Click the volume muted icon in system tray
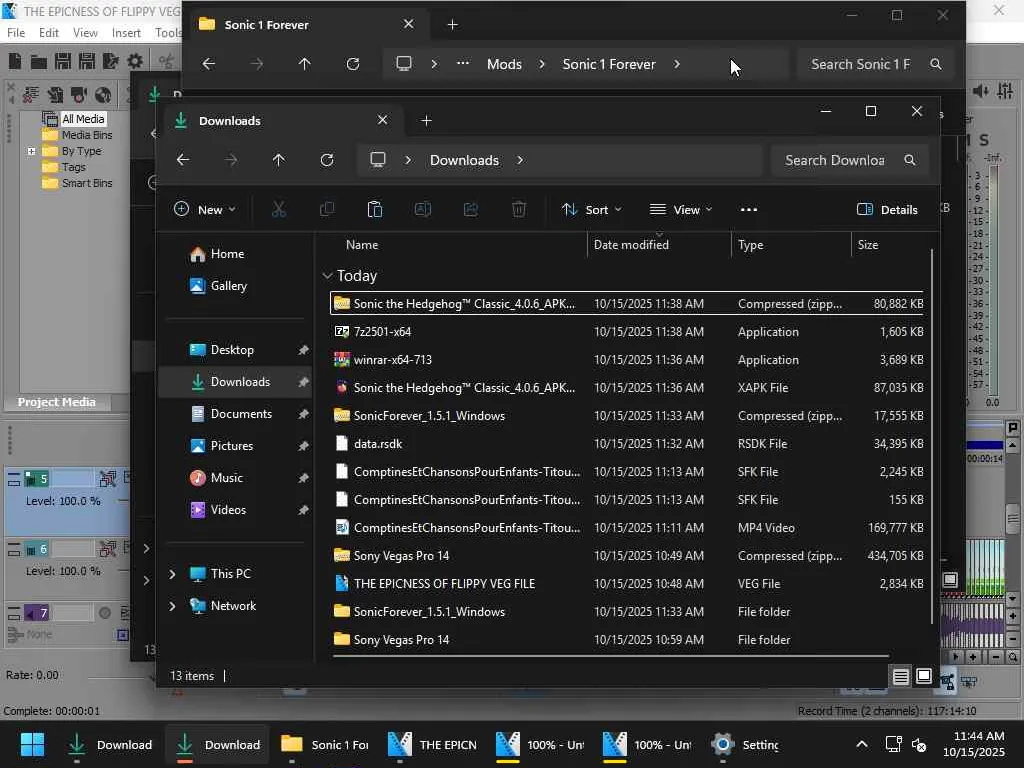The image size is (1024, 768). pos(919,744)
